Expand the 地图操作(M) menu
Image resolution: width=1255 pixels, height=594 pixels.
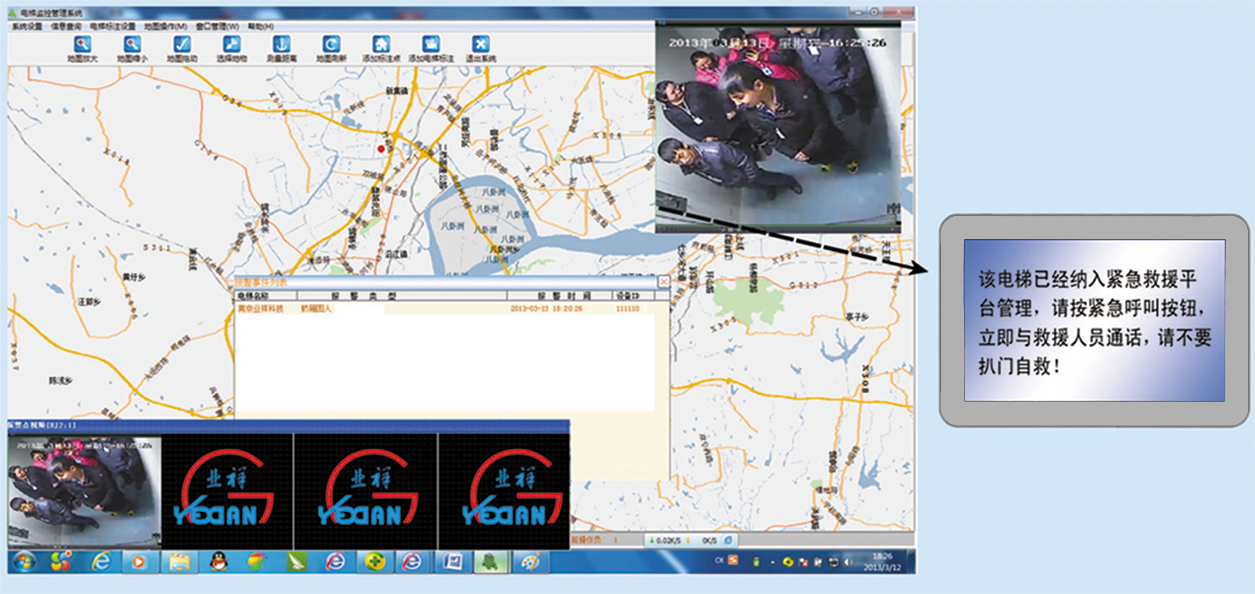click(165, 26)
